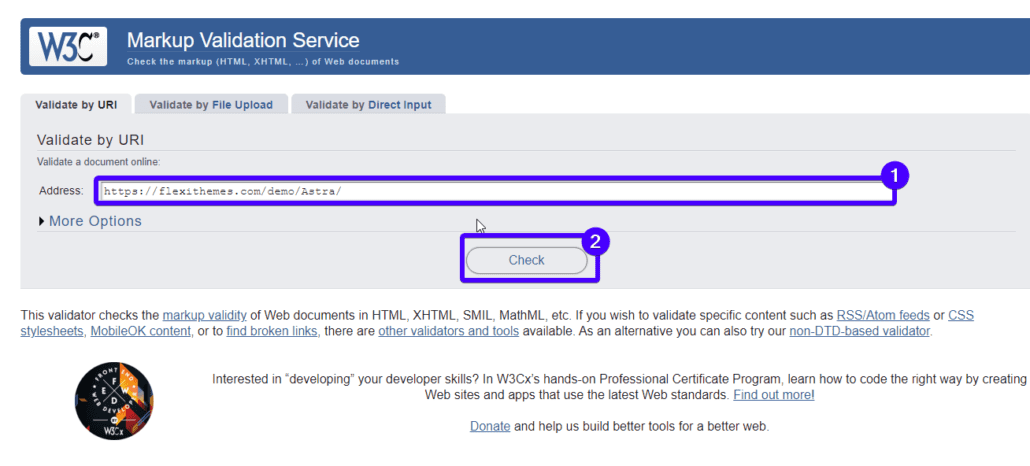Open the RSS/Atom feeds link
The image size is (1030, 466).
coord(883,315)
